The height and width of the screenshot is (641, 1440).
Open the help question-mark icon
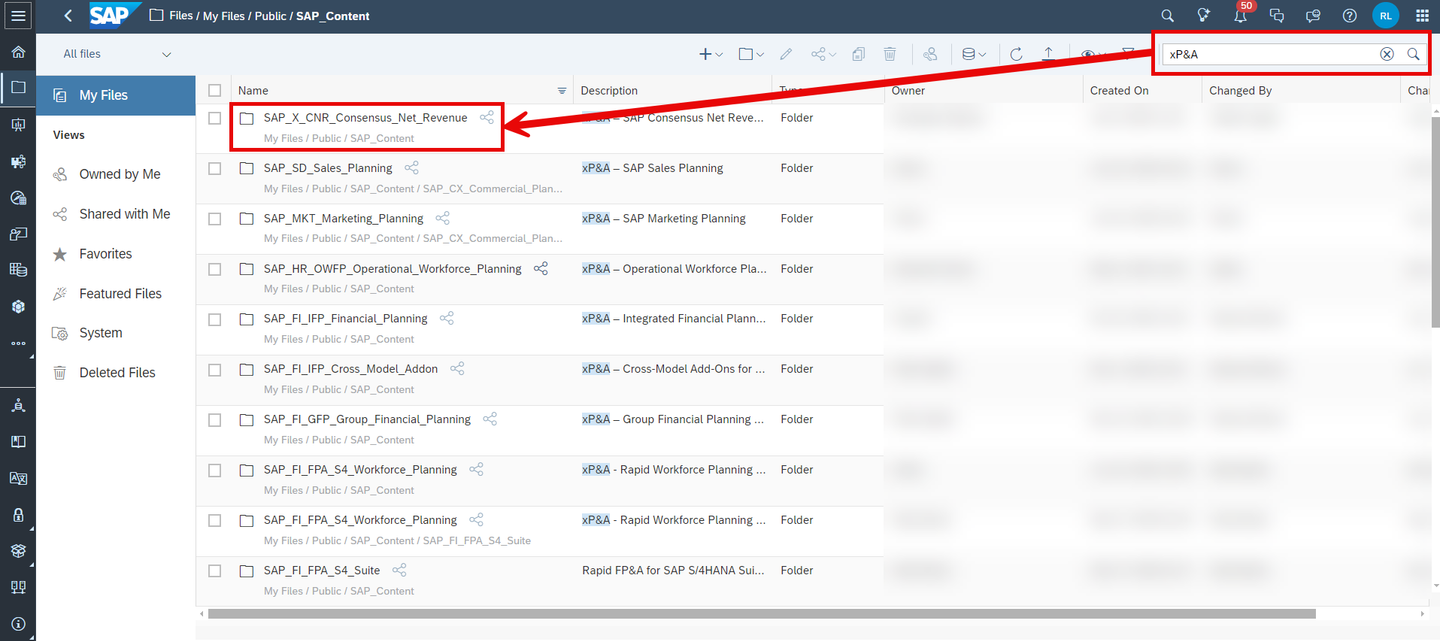tap(1350, 16)
